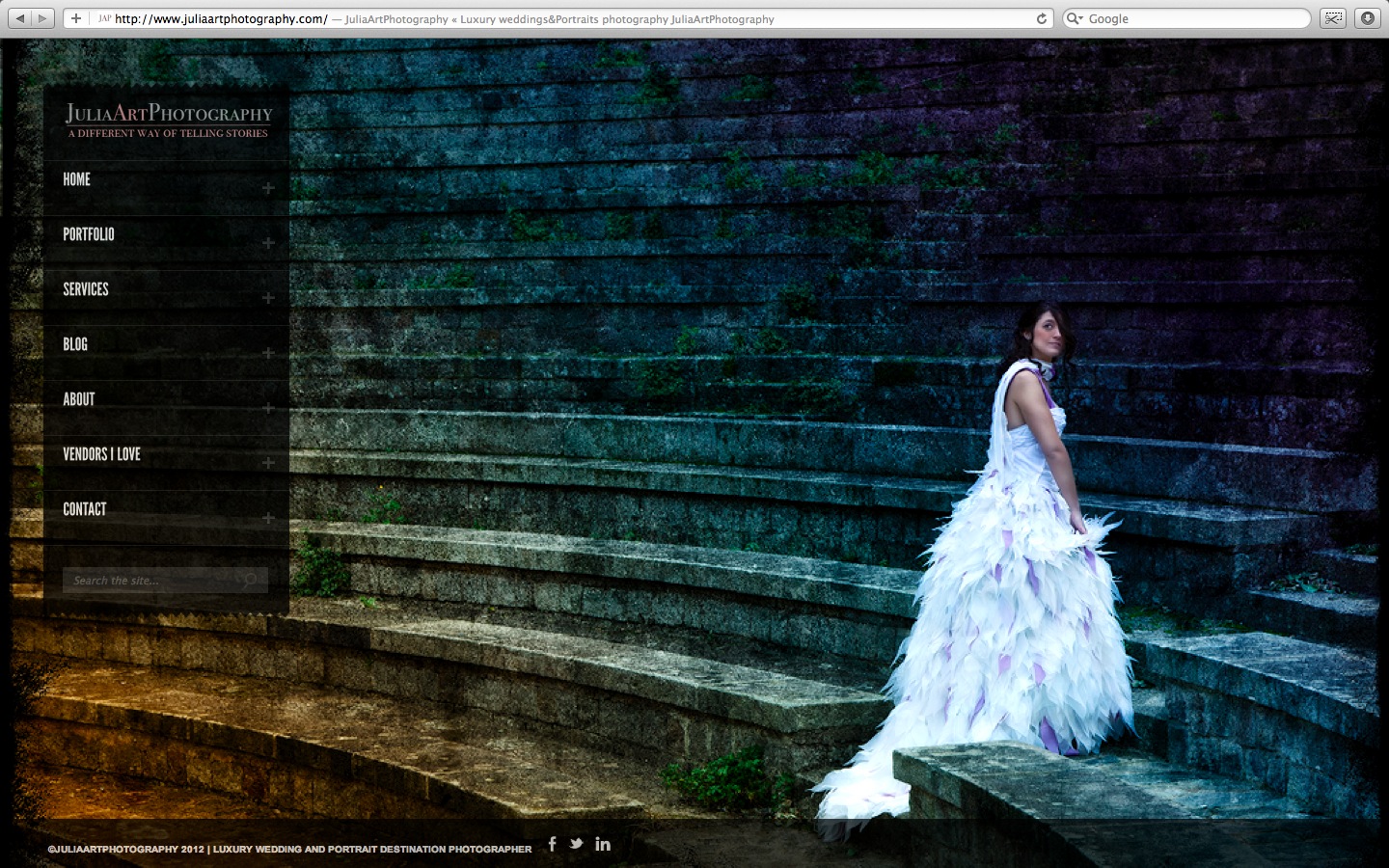
Task: Select About in the sidebar menu
Action: pyautogui.click(x=79, y=399)
